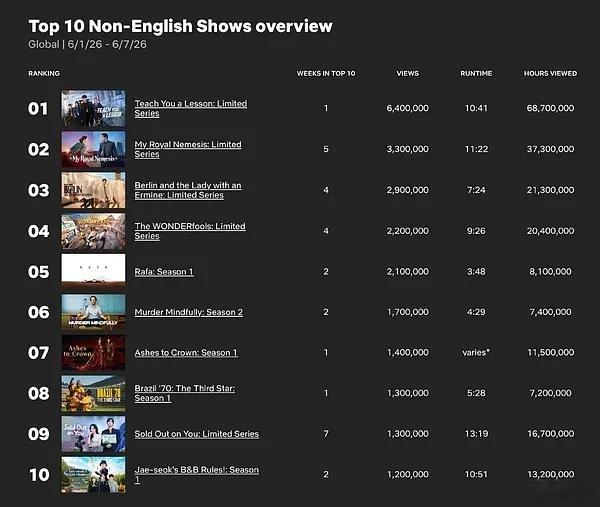
Task: Click the Jae-seok's B&B Rules poster thumbnail
Action: 93,475
